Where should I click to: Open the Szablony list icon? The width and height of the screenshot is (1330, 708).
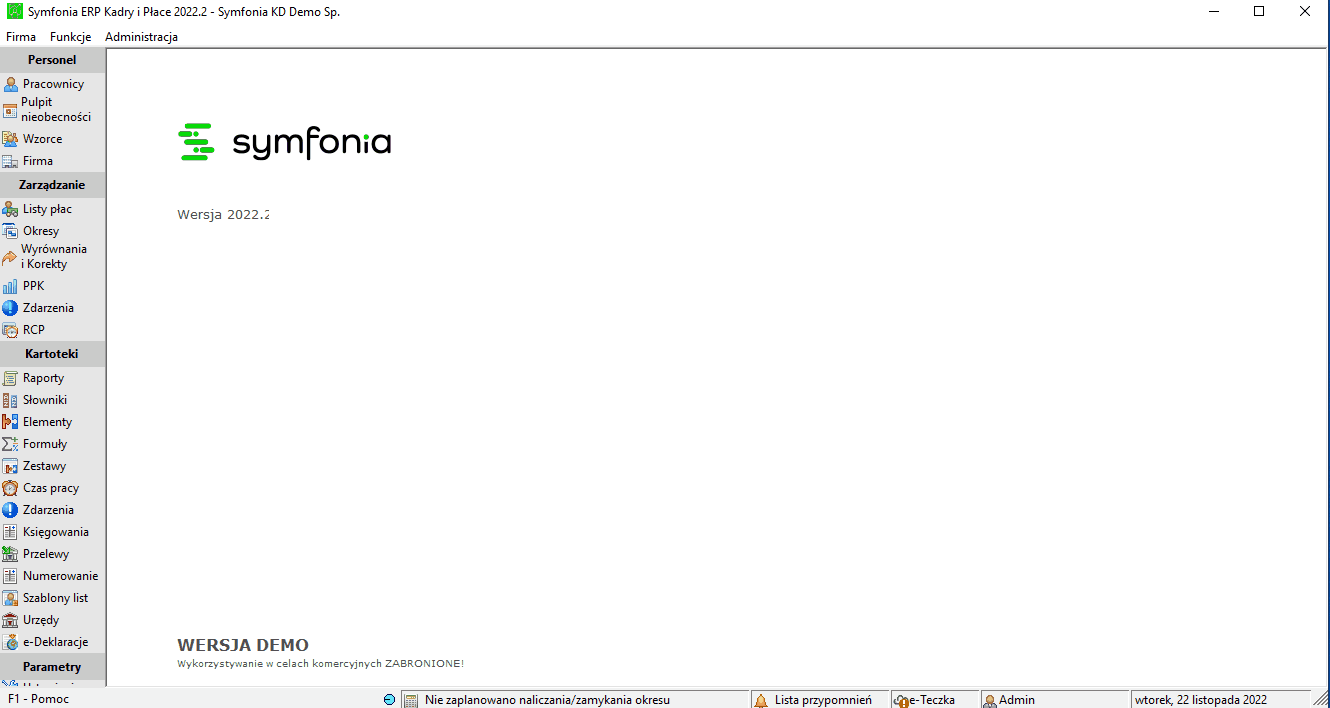point(11,598)
